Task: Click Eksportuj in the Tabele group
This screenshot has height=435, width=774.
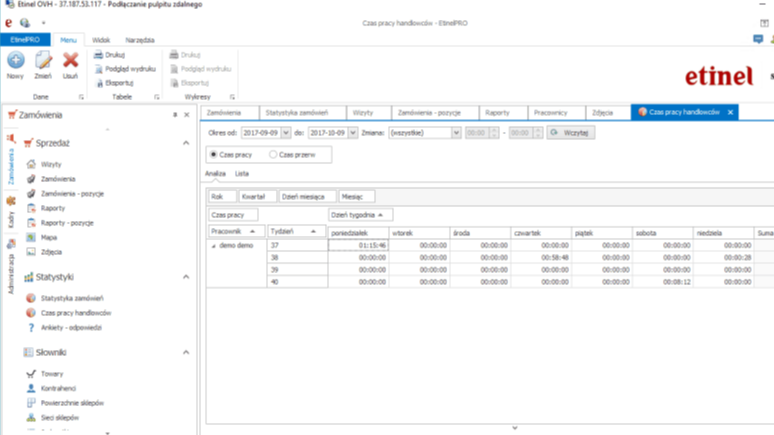Action: (114, 83)
